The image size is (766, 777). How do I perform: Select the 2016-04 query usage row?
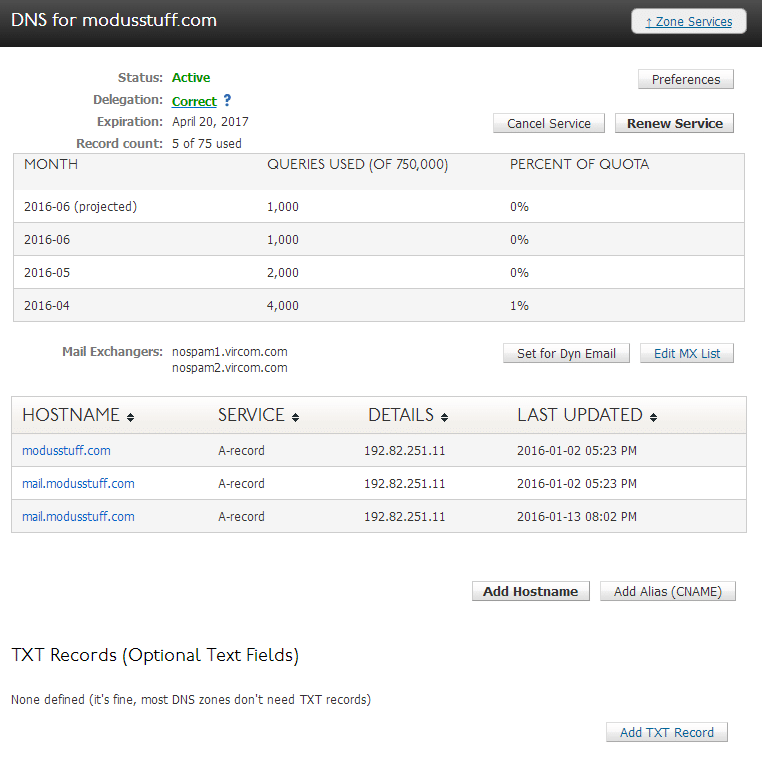coord(378,305)
